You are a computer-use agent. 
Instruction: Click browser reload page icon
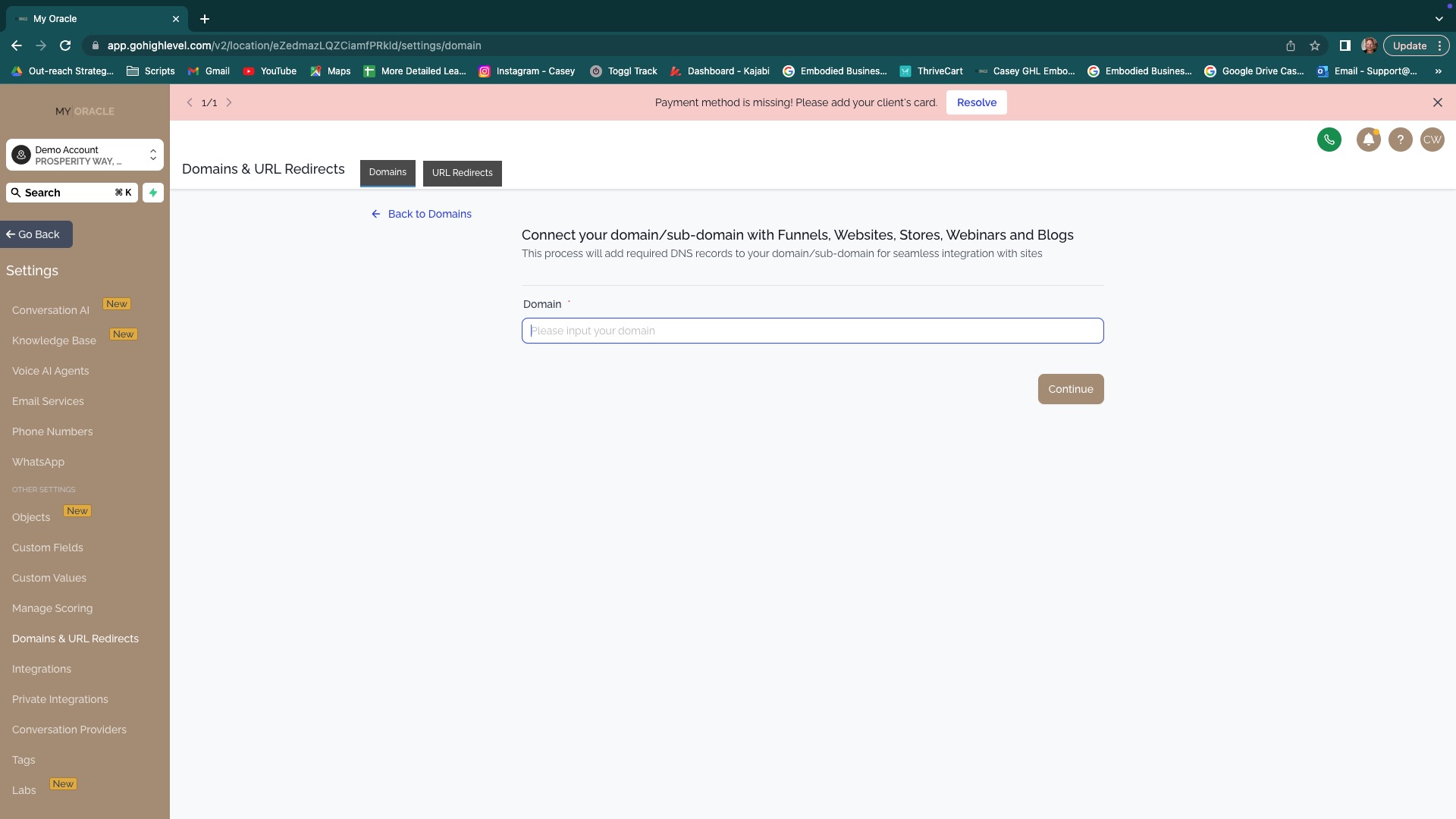point(65,45)
